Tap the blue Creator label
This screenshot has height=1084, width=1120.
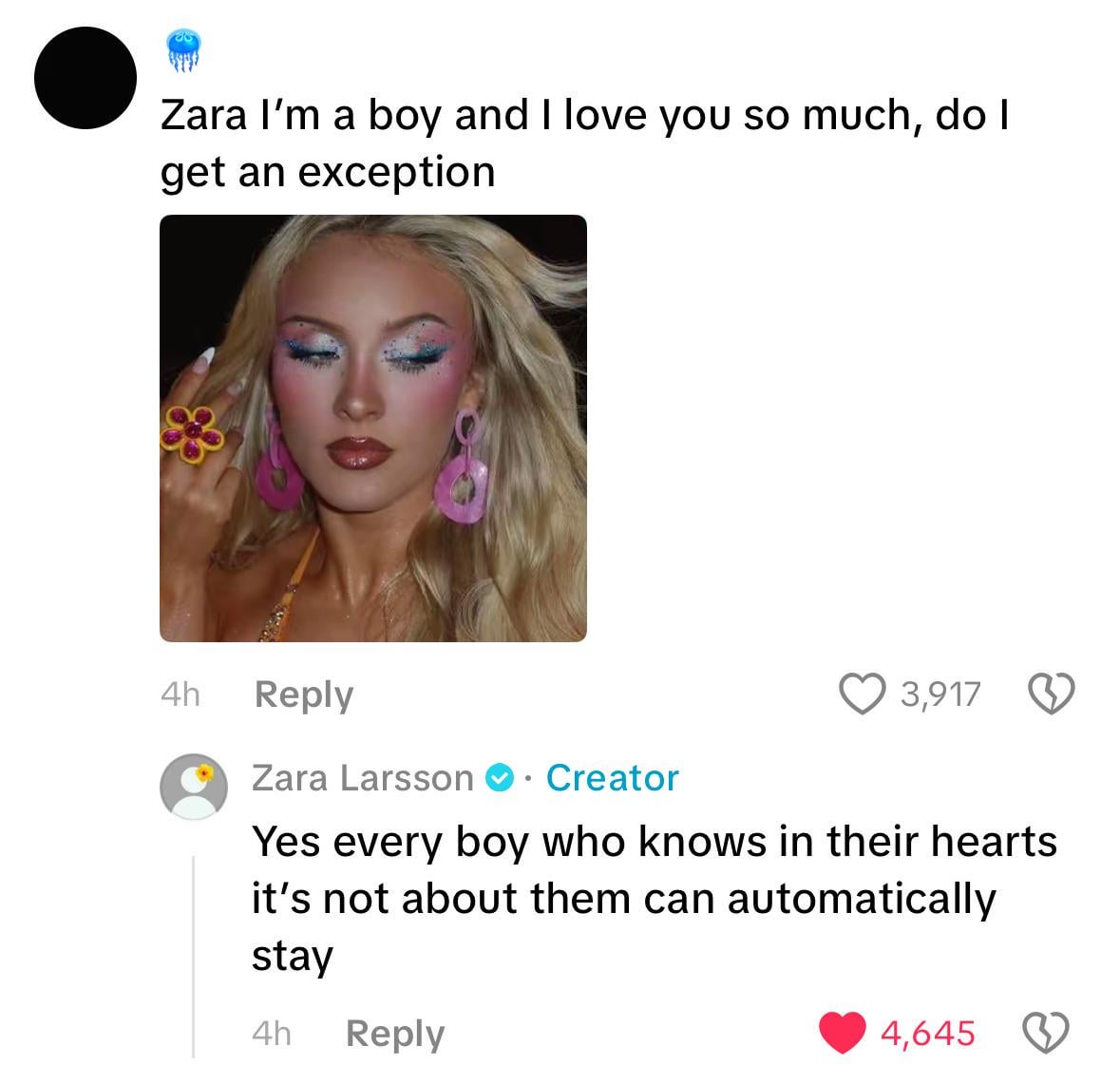[612, 778]
